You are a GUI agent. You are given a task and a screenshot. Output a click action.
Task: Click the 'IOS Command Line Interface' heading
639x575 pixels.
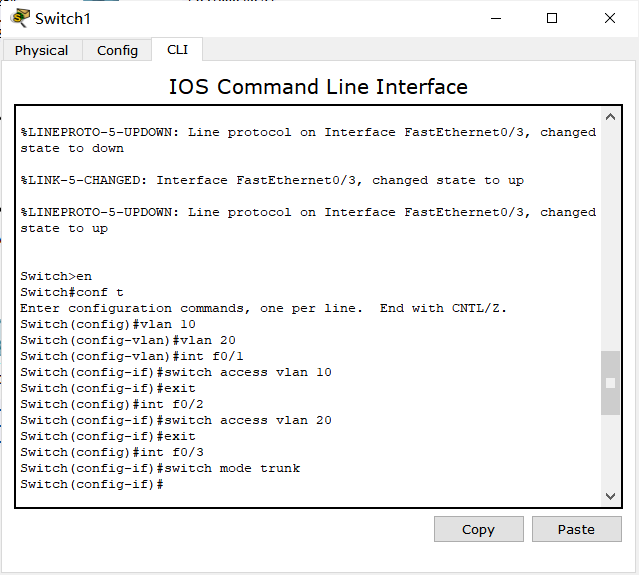[x=318, y=87]
